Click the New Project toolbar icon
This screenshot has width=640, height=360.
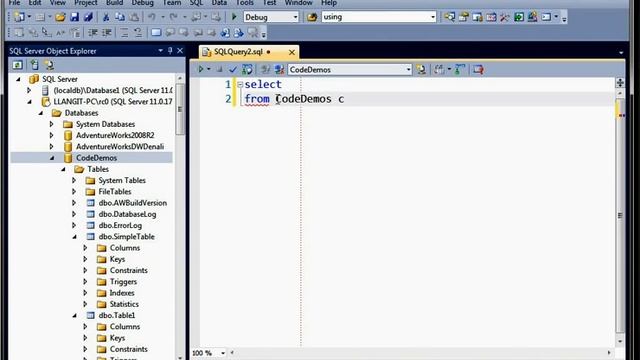pos(19,17)
